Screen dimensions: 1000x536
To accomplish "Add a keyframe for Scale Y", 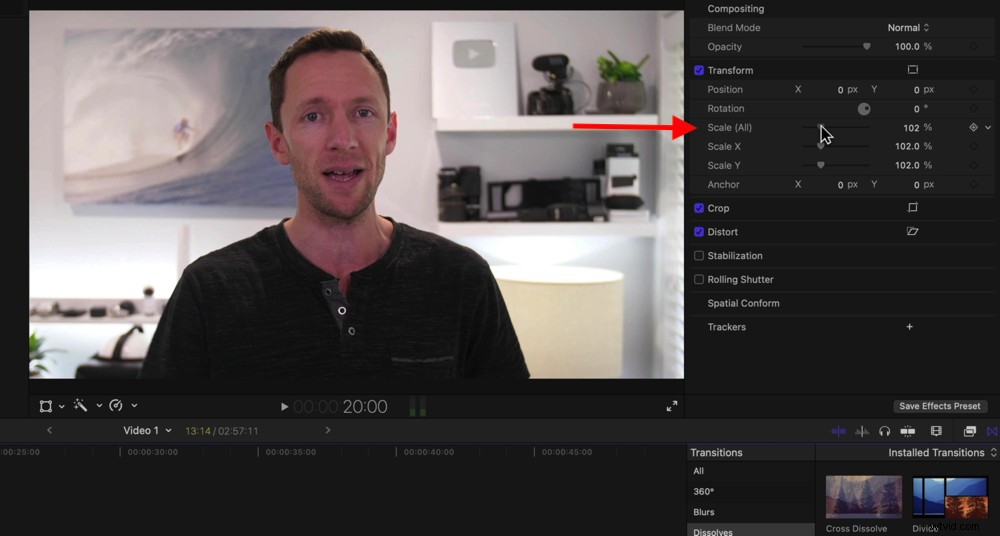I will (973, 165).
